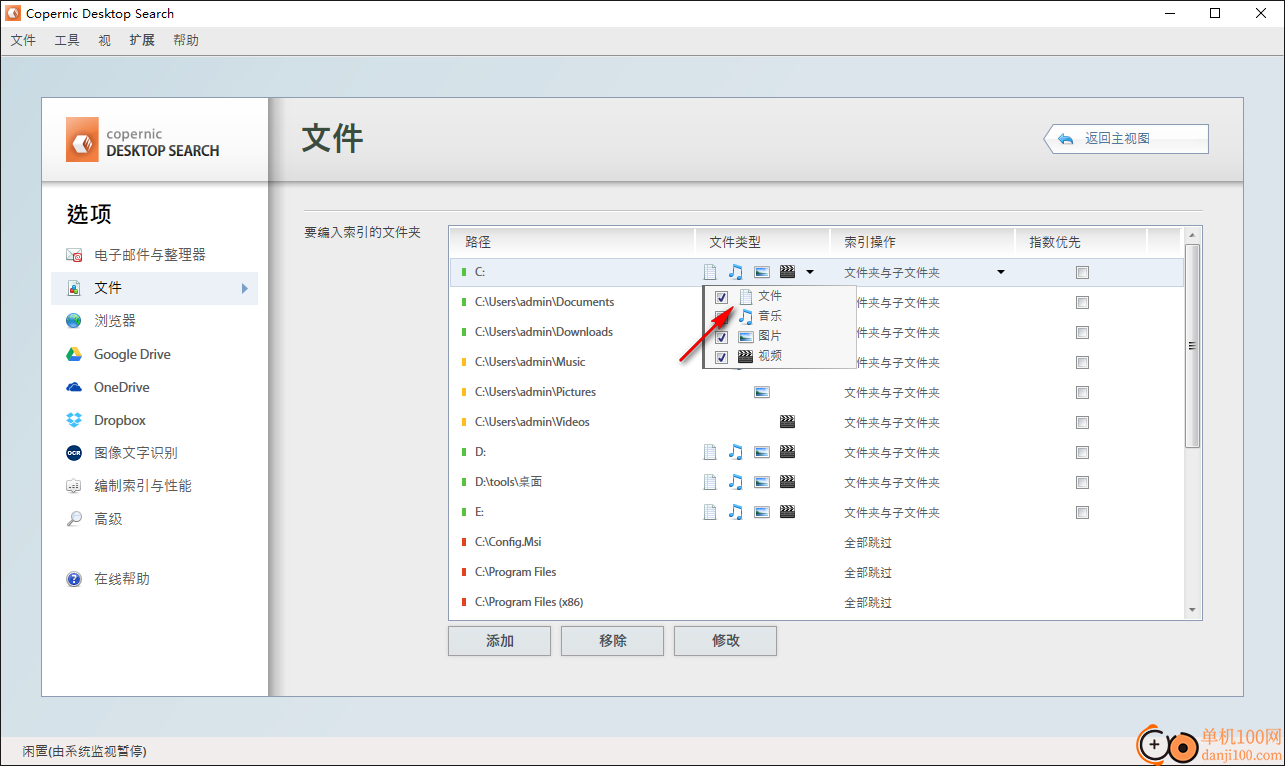
Task: Click the document file-type icon in C: row
Action: (x=710, y=272)
